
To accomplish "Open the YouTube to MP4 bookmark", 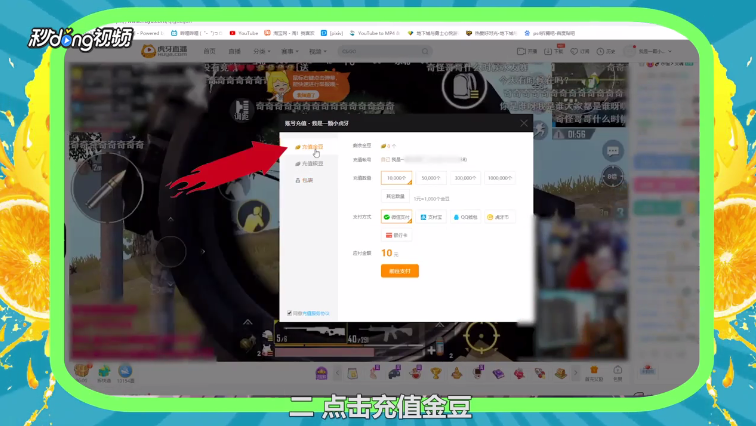I will tap(375, 33).
